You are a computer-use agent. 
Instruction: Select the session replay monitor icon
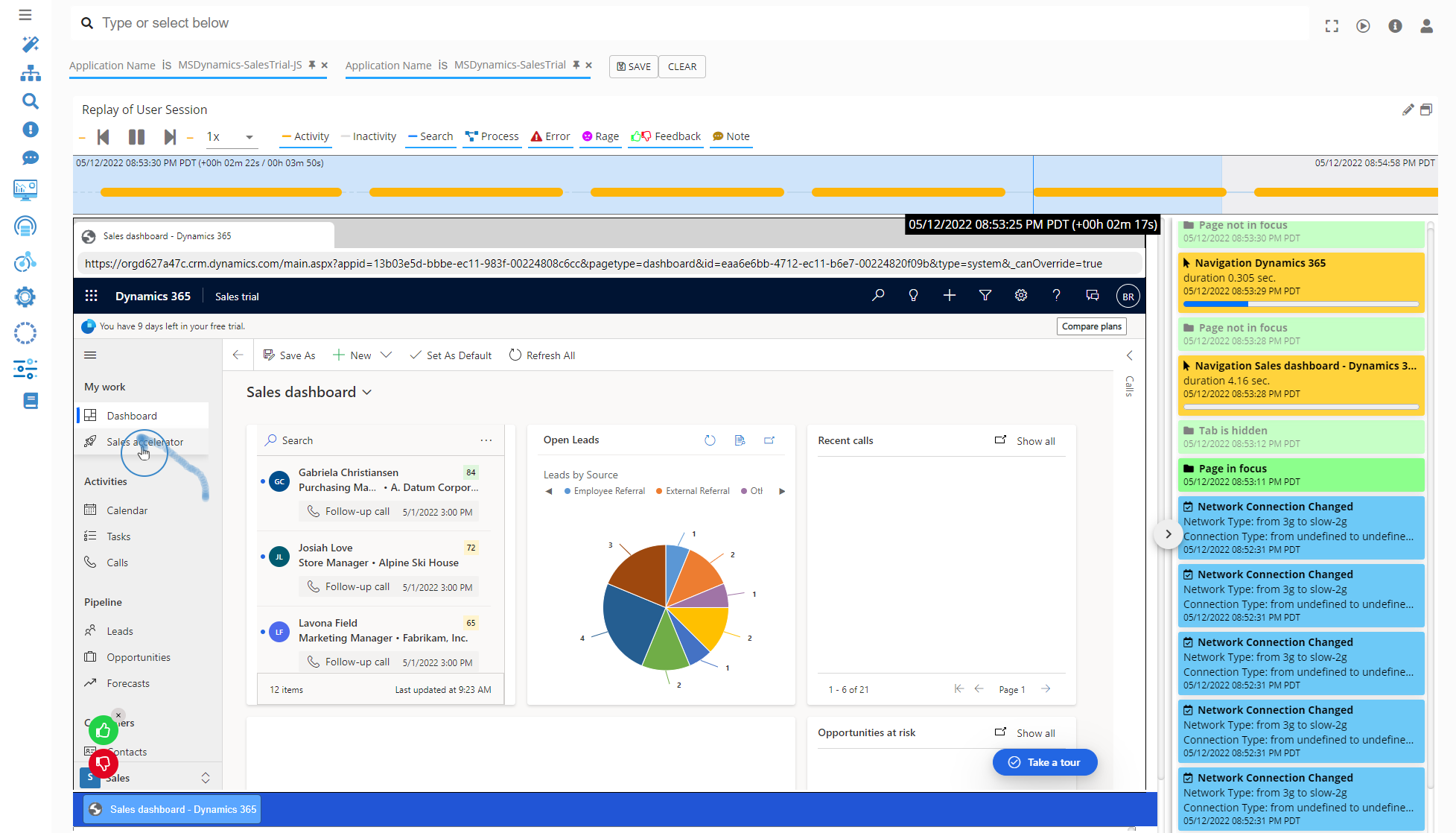tap(25, 189)
